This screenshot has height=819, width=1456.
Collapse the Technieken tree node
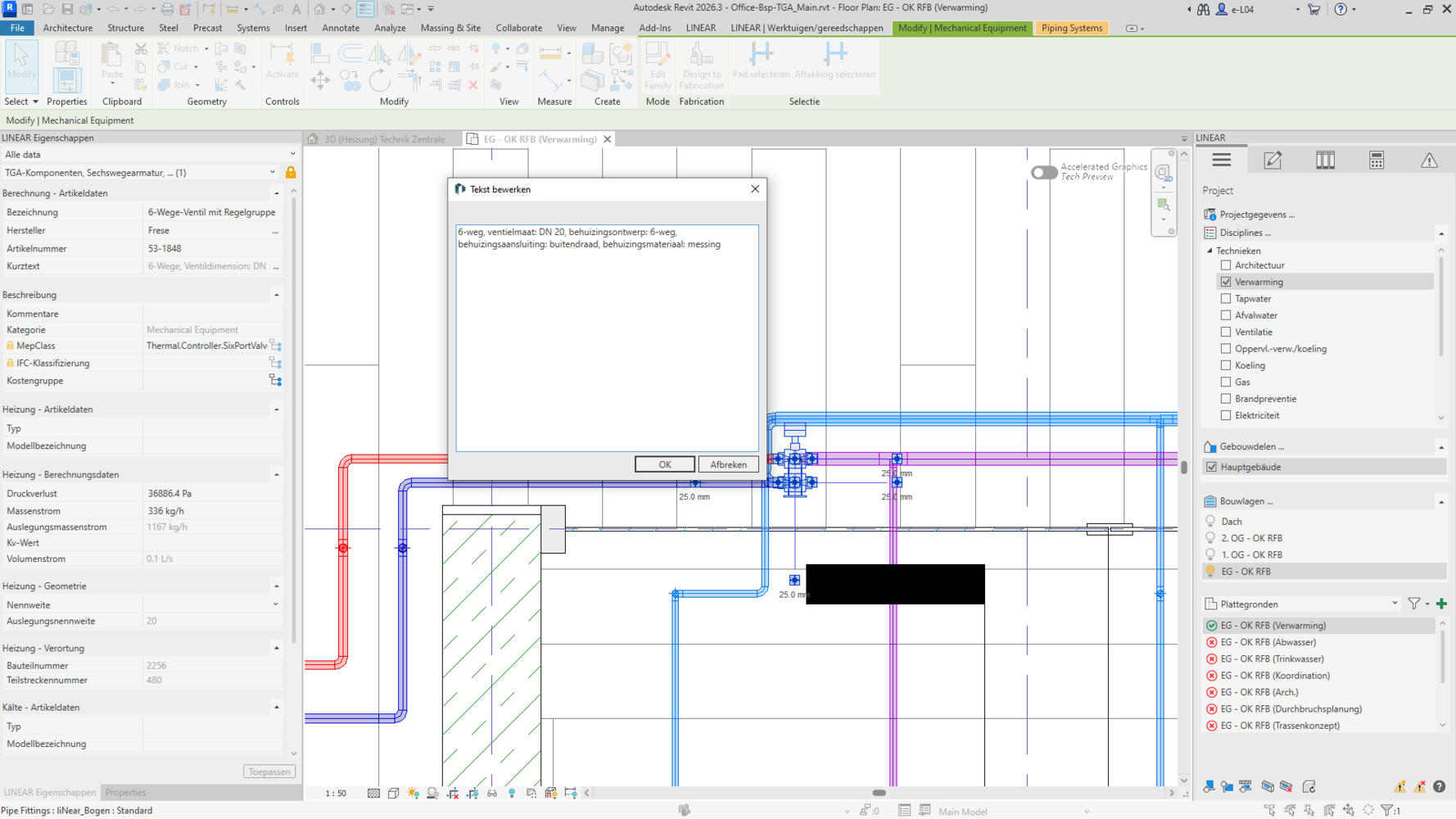(x=1210, y=251)
